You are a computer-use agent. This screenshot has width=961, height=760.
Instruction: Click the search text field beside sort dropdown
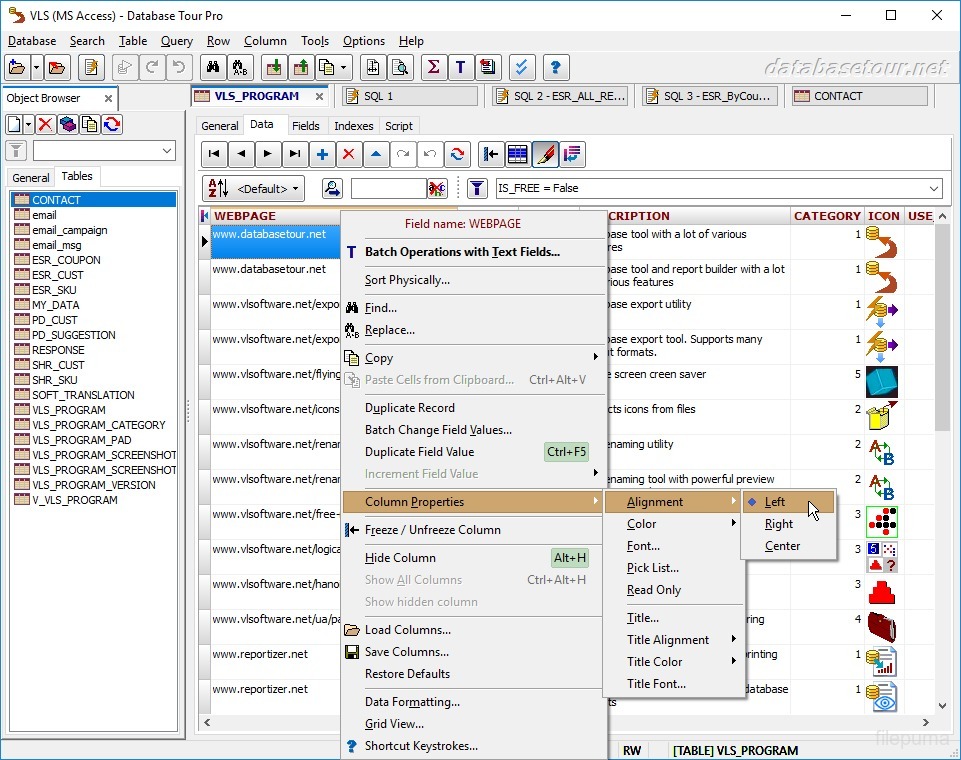(x=387, y=188)
